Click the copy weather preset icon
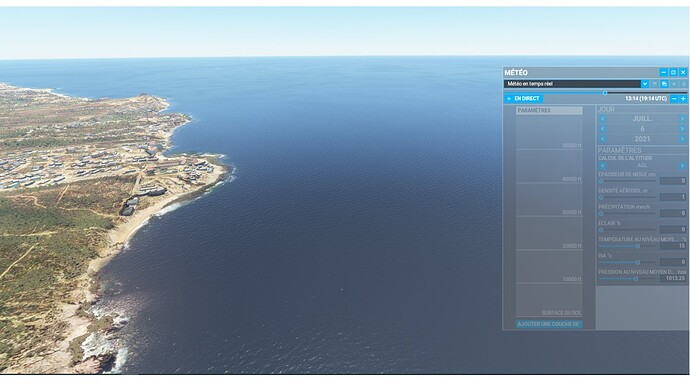 click(x=664, y=84)
